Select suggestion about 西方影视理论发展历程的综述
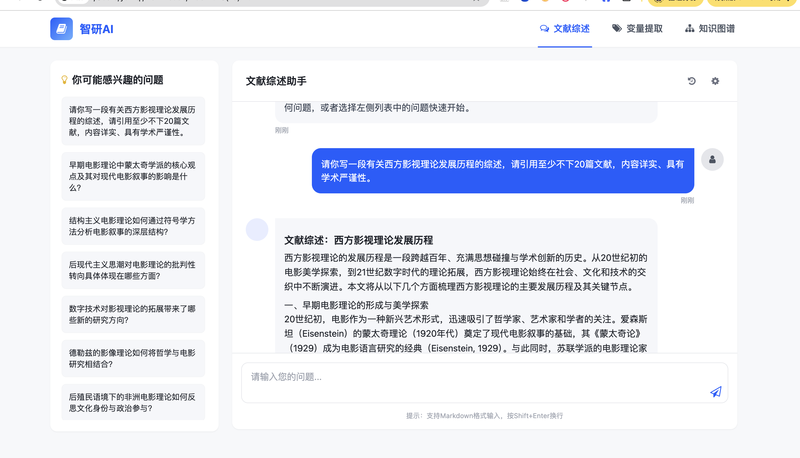This screenshot has width=800, height=458. click(133, 121)
